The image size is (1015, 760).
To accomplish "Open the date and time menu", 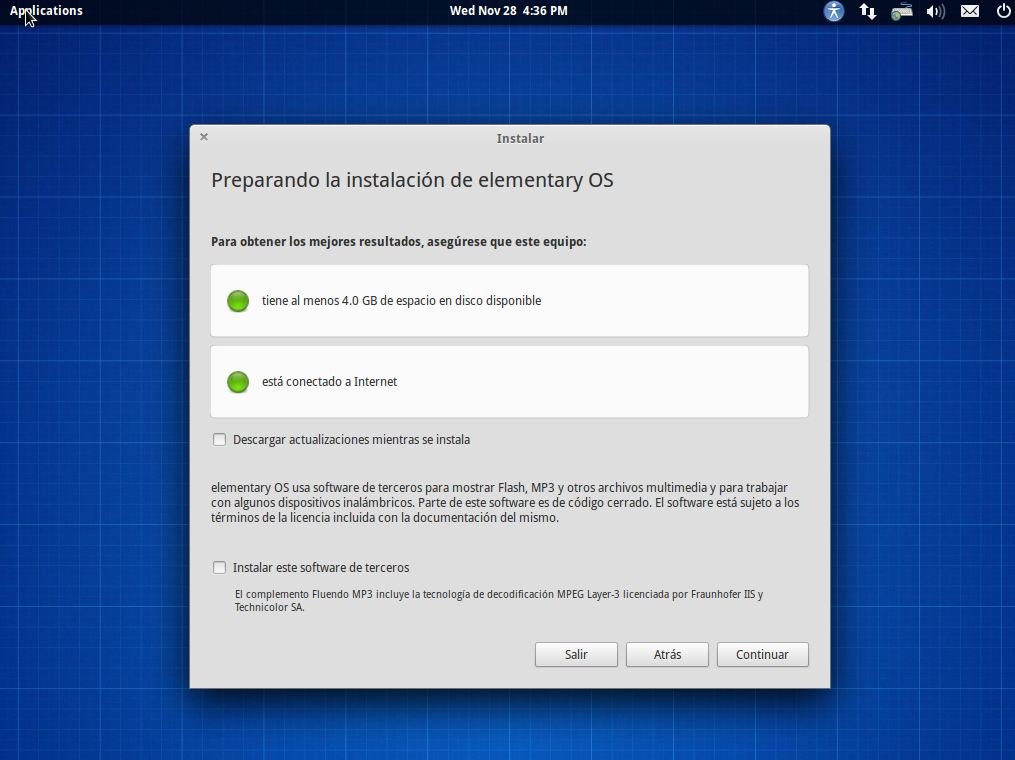I will pos(508,11).
